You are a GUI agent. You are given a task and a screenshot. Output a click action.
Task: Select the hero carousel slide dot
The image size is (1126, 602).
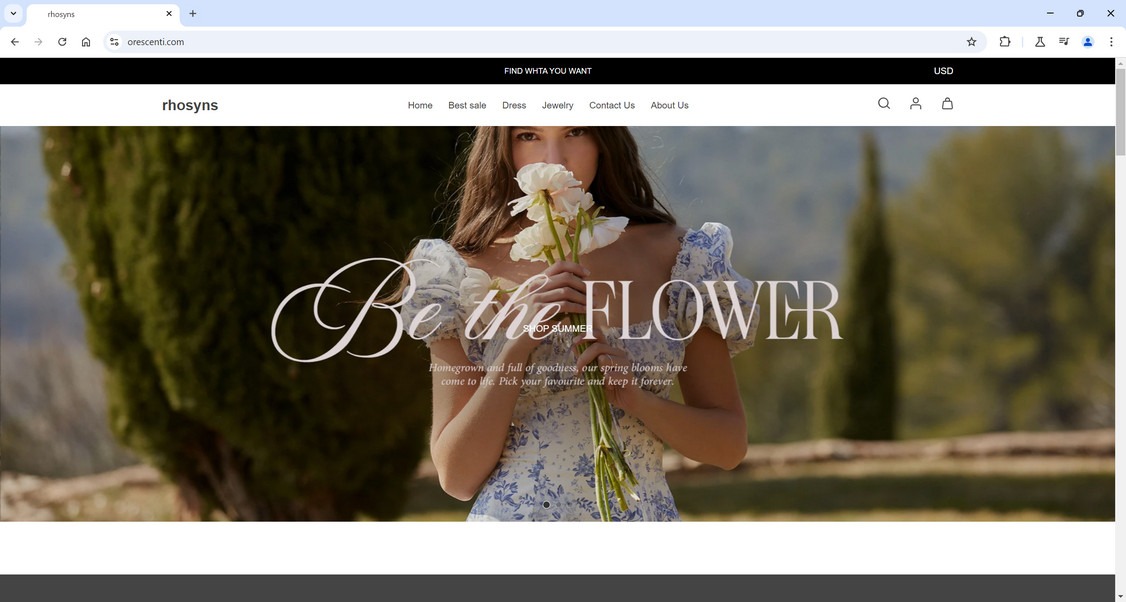coord(546,505)
